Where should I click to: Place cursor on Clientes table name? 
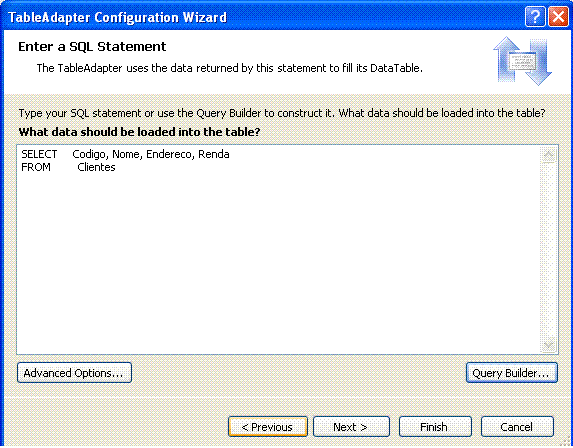96,167
